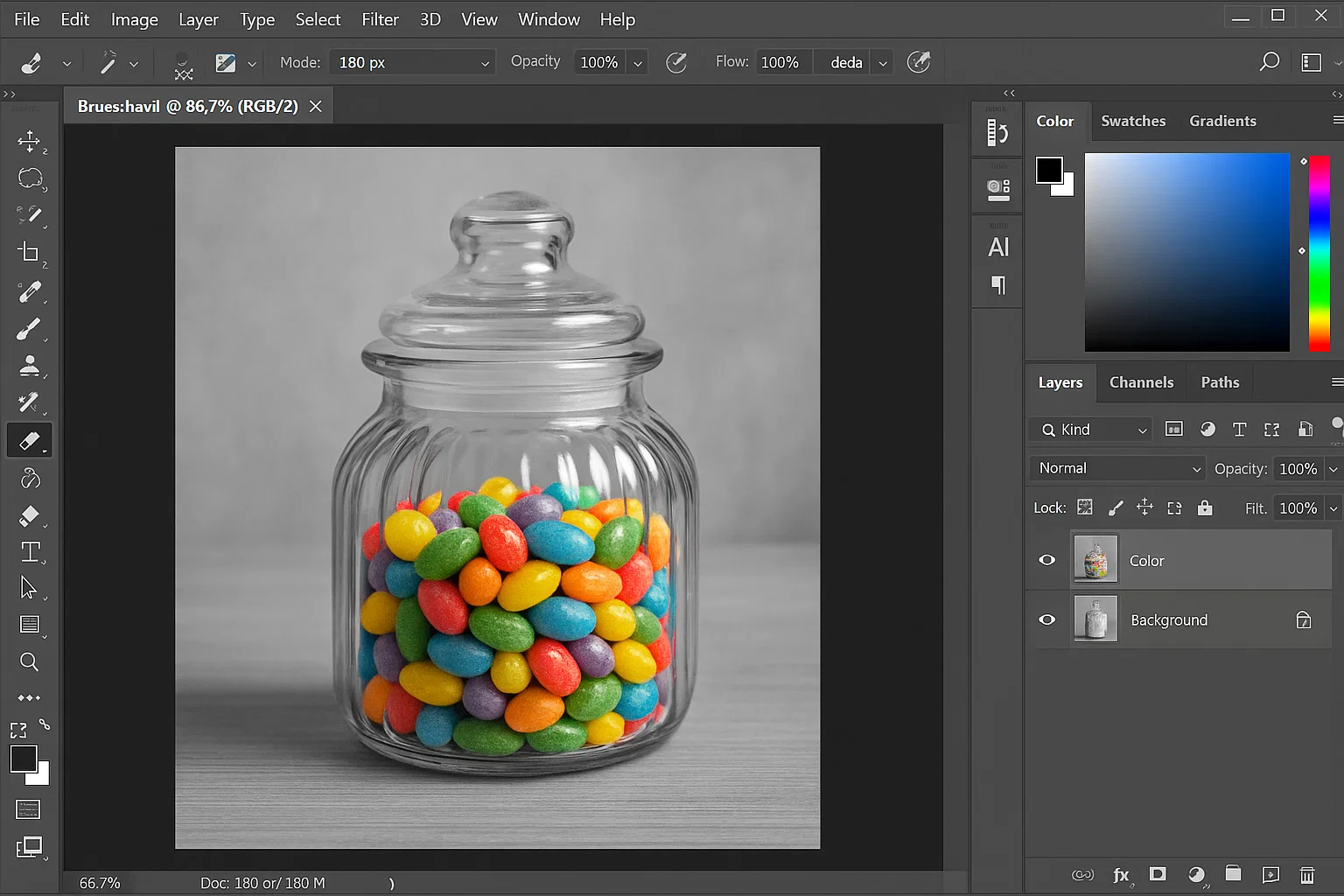The image size is (1344, 896).
Task: Switch to the Swatches tab
Action: click(x=1133, y=121)
